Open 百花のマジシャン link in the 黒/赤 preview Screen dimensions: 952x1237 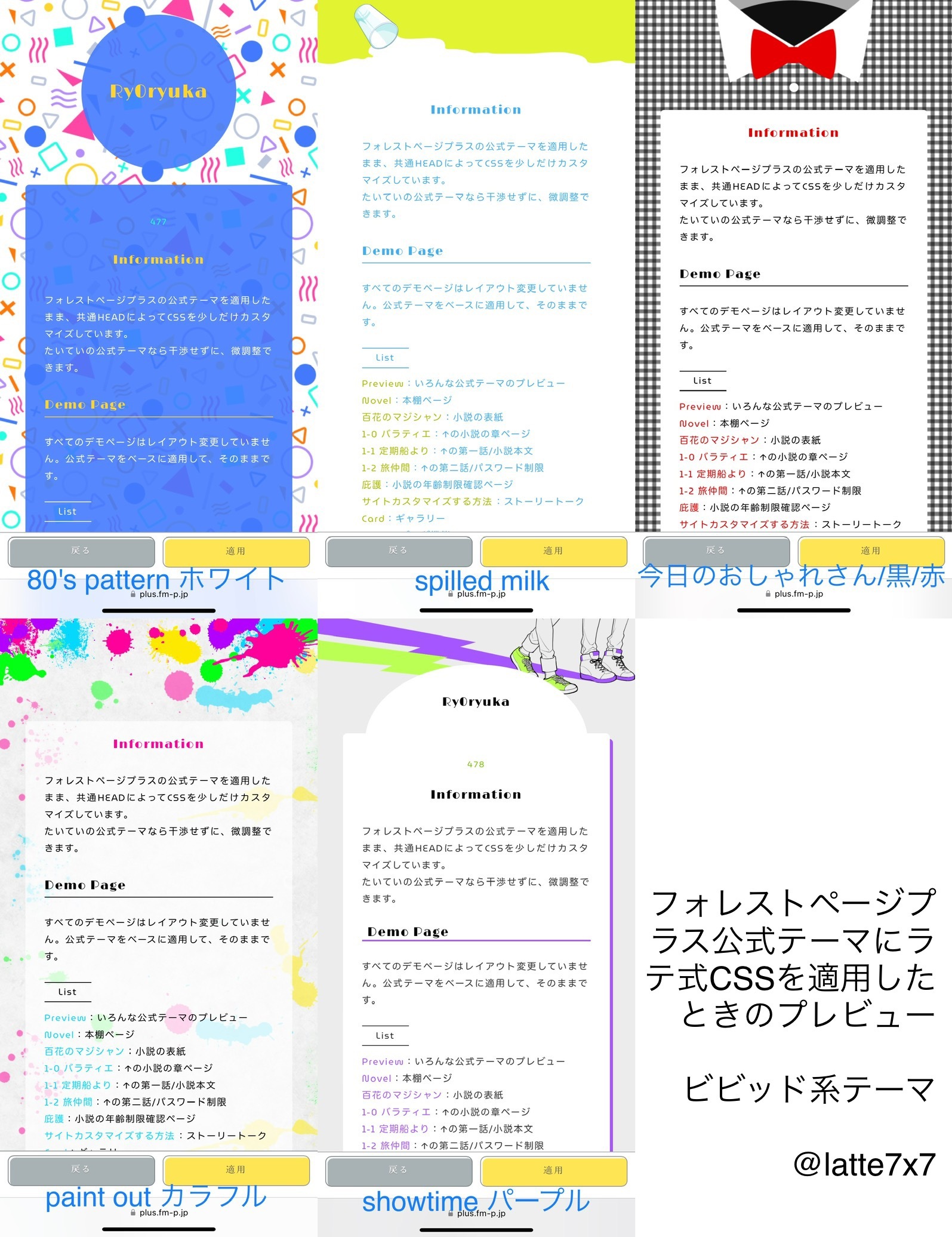719,441
